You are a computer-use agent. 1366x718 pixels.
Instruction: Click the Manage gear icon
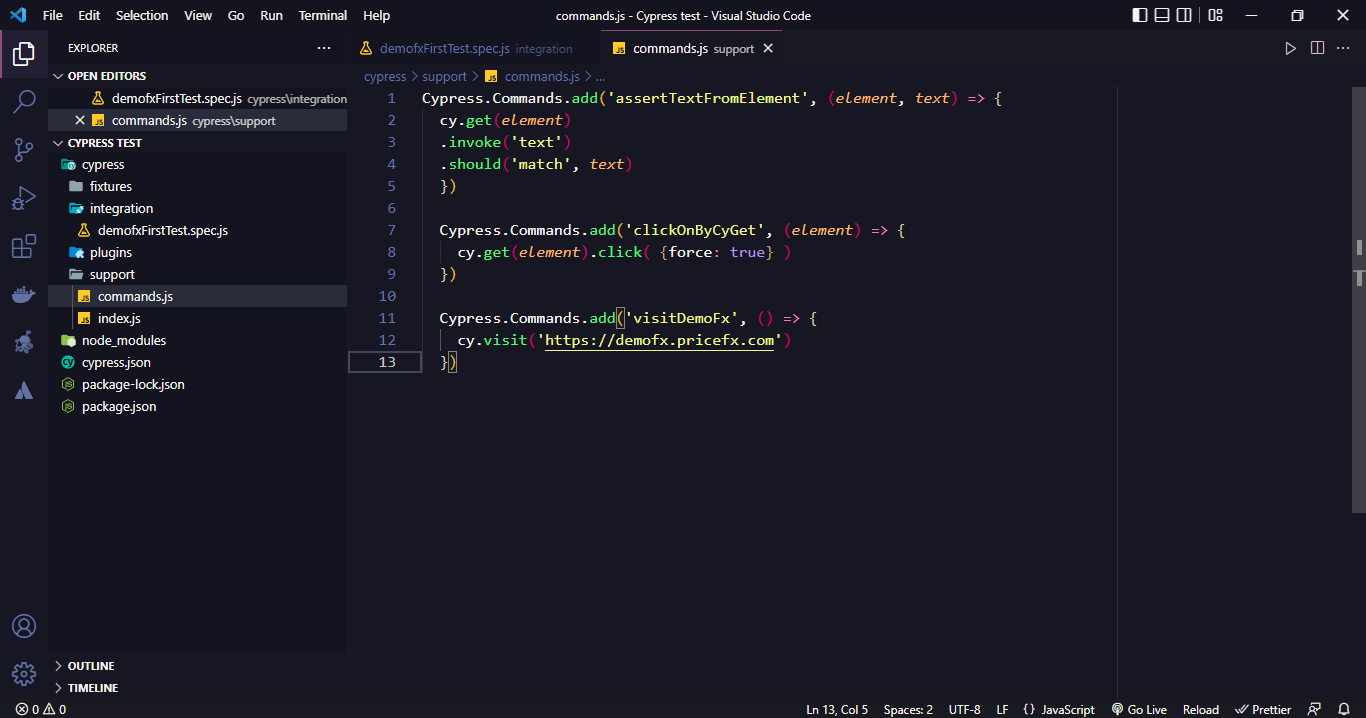24,673
